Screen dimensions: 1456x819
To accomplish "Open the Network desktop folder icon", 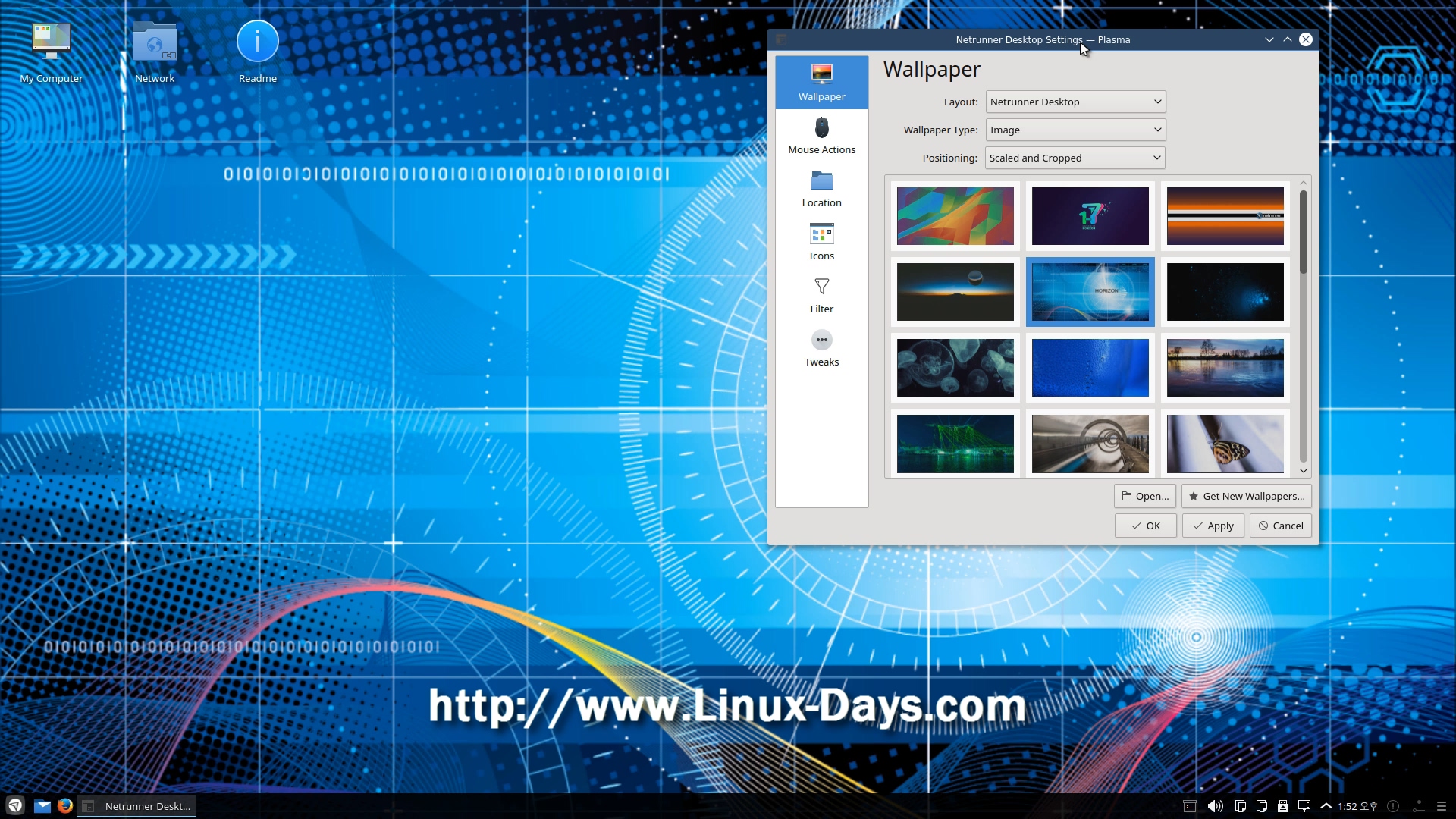I will pos(155,52).
